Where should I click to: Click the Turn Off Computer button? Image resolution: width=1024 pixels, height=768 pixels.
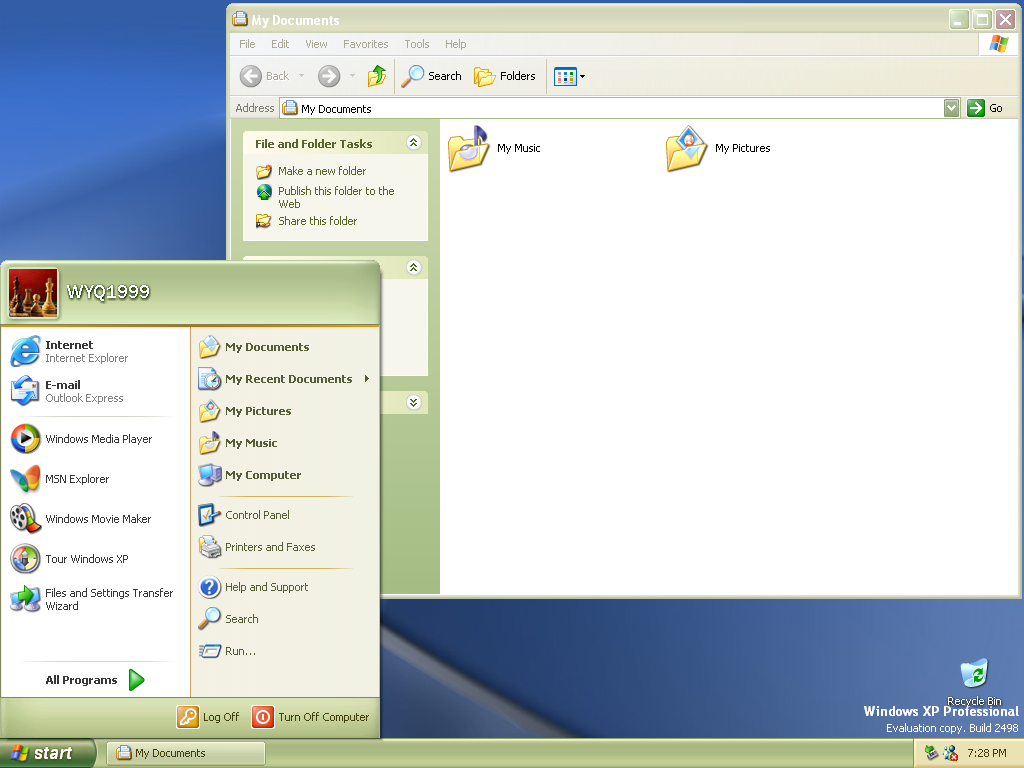coord(311,717)
